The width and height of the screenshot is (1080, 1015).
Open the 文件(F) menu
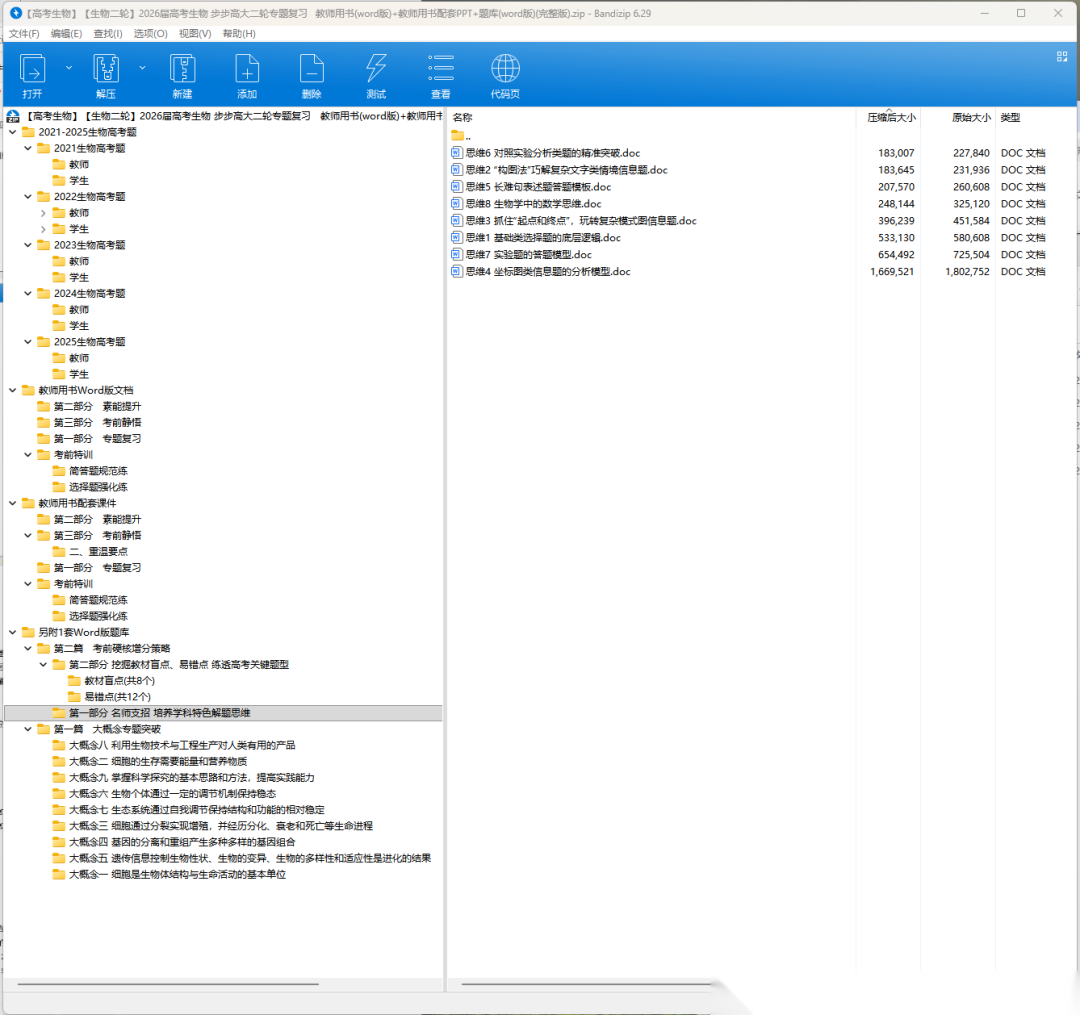pyautogui.click(x=24, y=33)
